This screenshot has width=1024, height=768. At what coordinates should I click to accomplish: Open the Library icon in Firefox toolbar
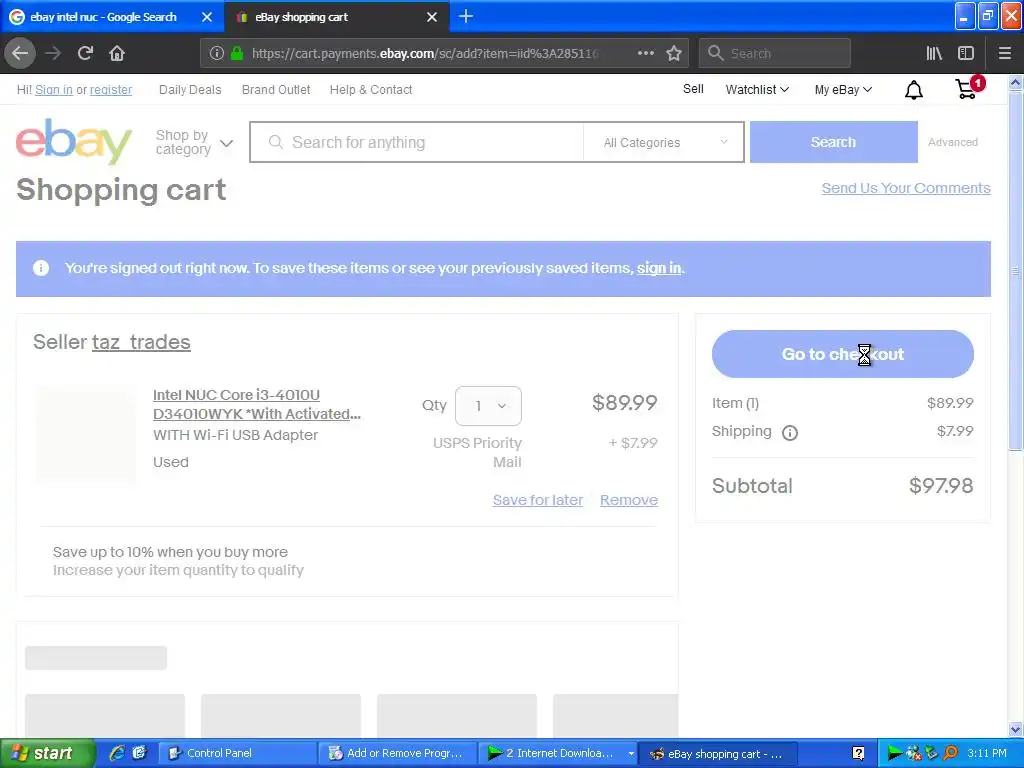[x=934, y=53]
